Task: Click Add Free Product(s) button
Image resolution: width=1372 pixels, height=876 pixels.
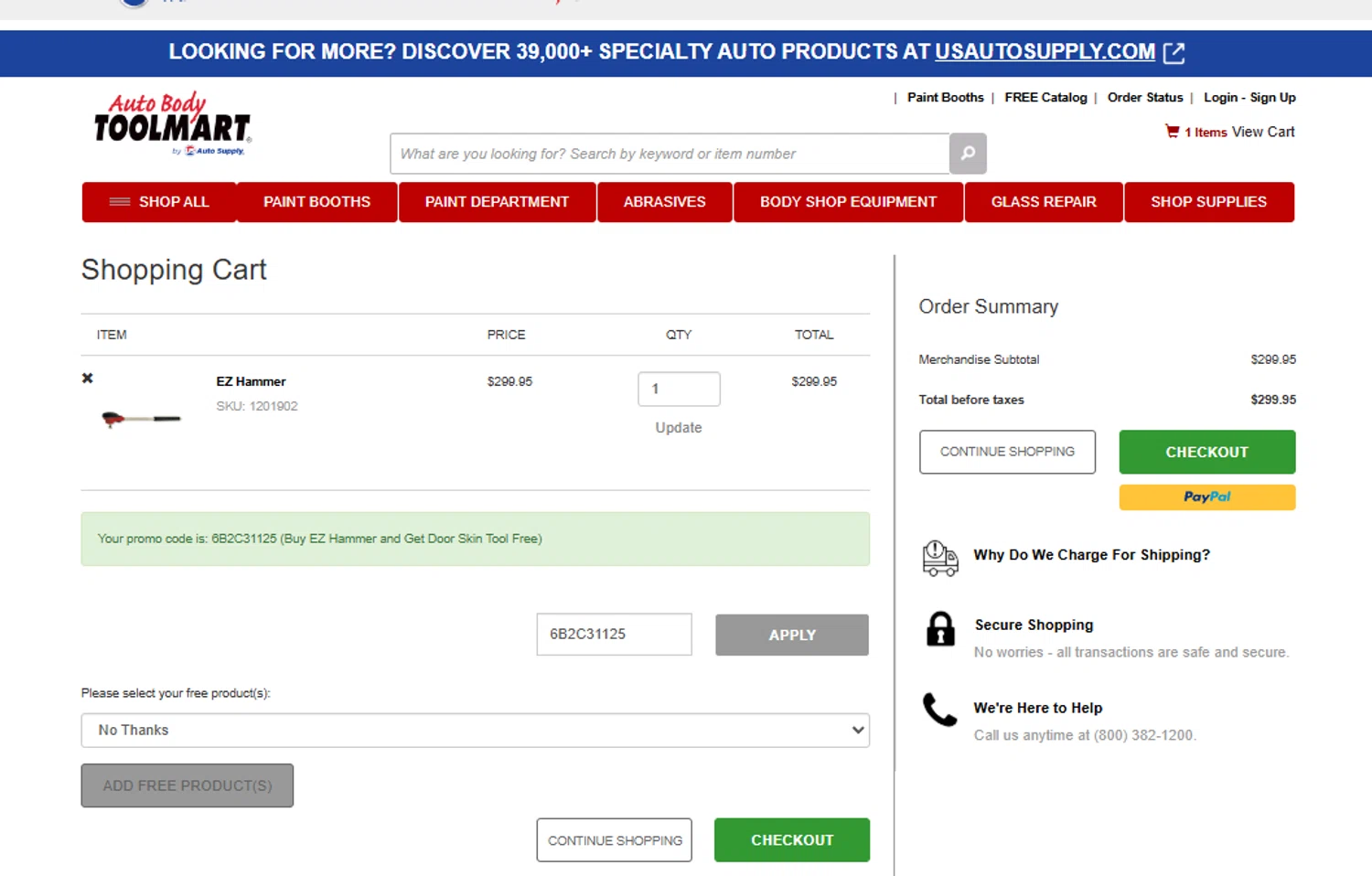Action: pyautogui.click(x=188, y=785)
